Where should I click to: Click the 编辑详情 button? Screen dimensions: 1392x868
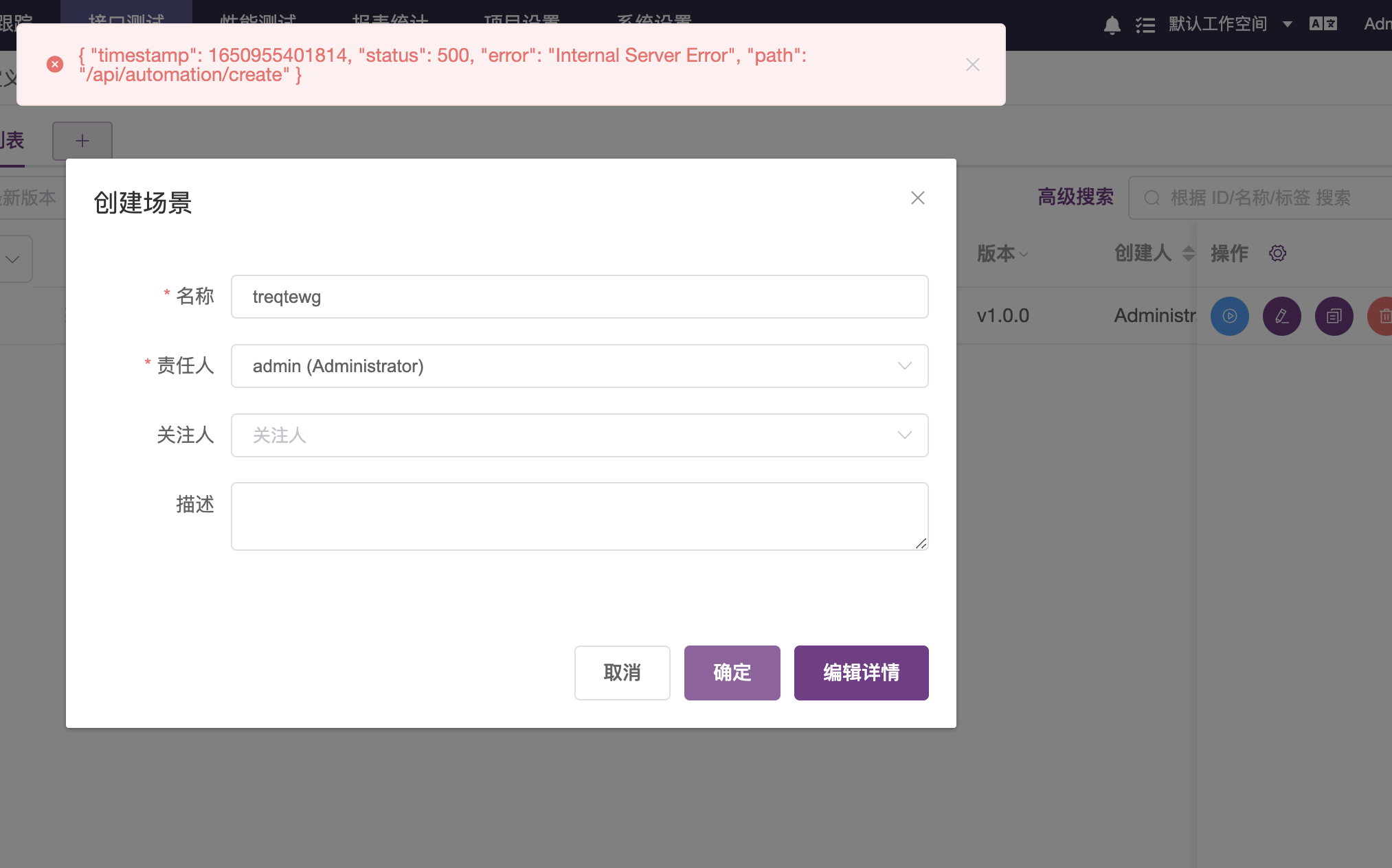[x=861, y=673]
